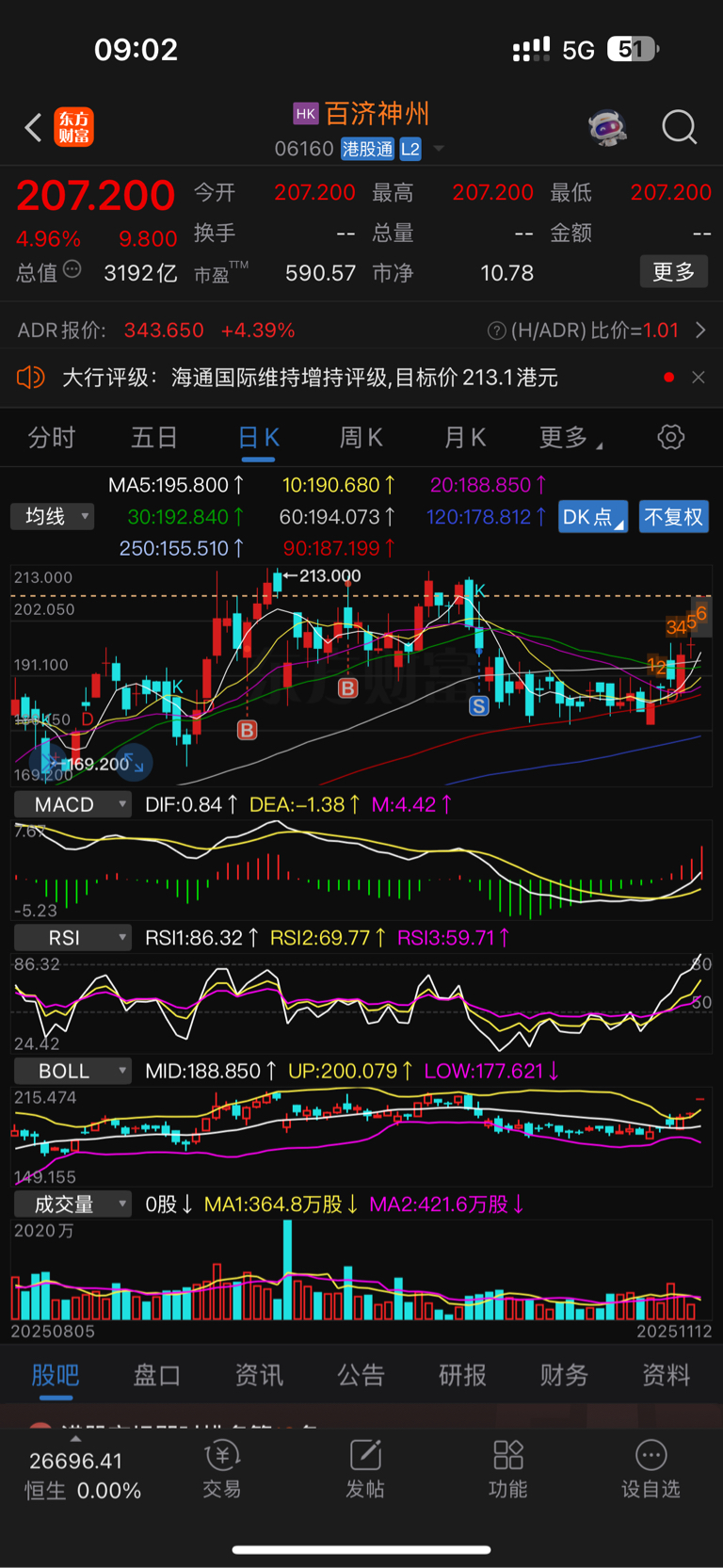Open the BOLL indicator dropdown

pyautogui.click(x=72, y=1071)
